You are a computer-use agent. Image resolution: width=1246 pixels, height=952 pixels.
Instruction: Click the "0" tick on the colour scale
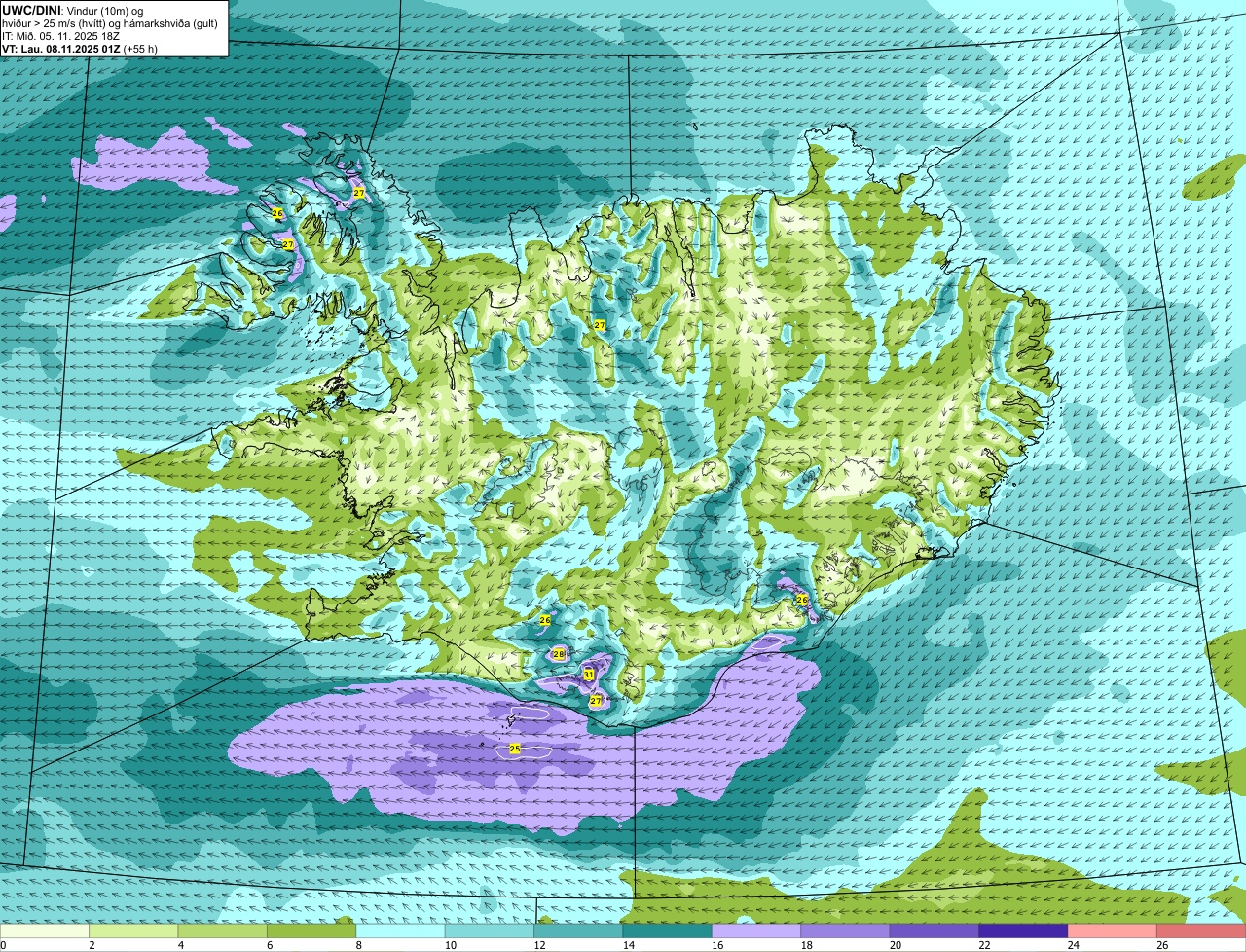click(x=3, y=945)
